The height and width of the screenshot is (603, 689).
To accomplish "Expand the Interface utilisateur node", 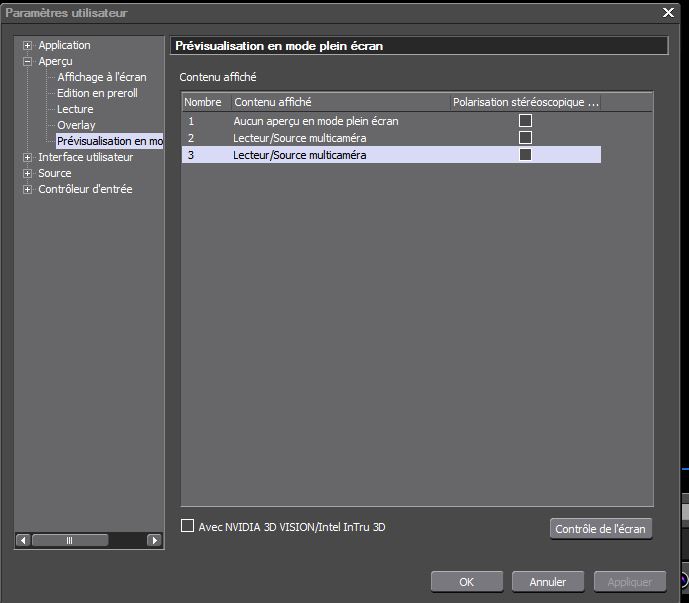I will point(27,157).
